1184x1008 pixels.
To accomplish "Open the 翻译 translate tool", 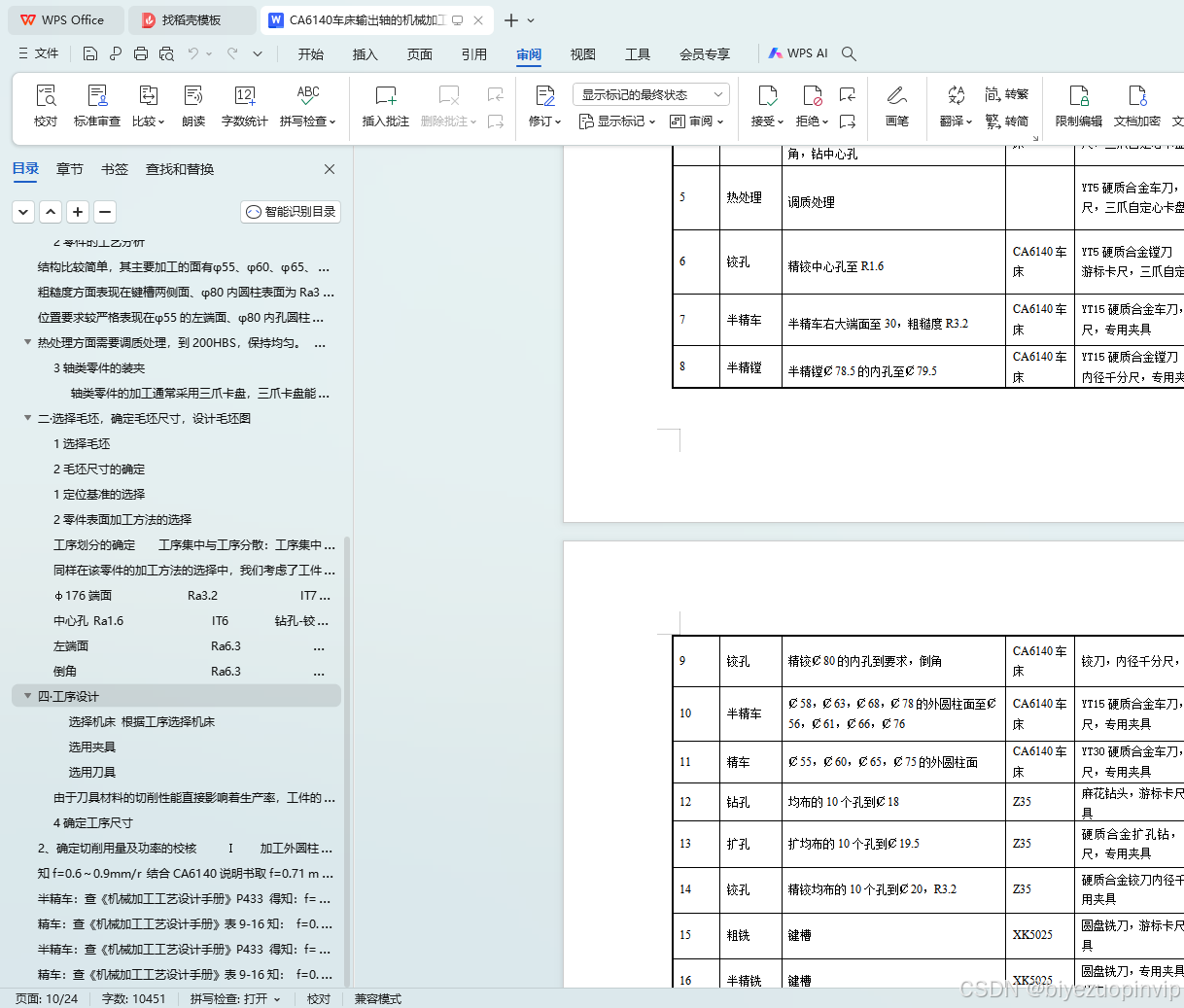I will click(956, 105).
